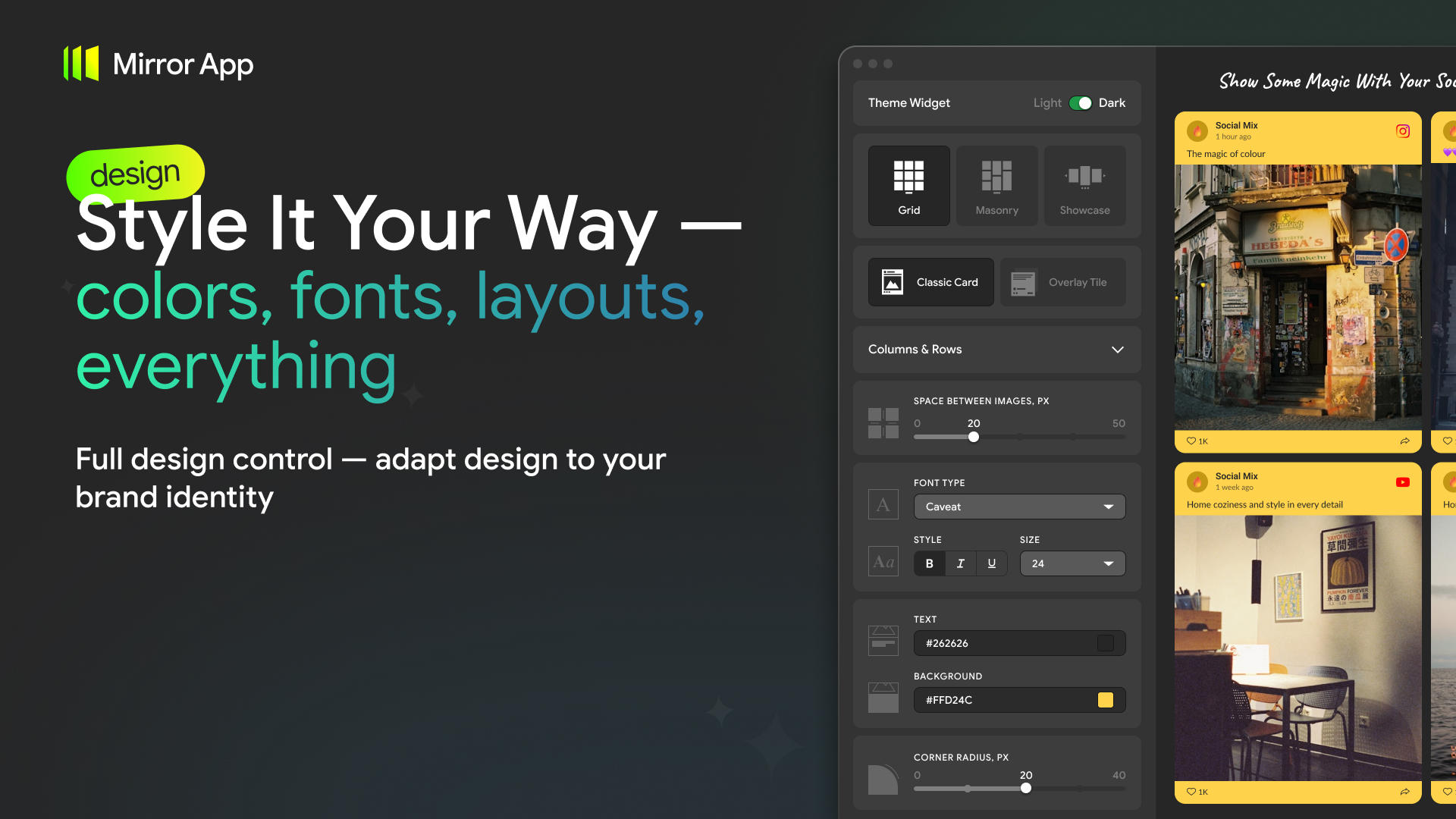Toggle the Light/Dark theme switch

[1080, 103]
